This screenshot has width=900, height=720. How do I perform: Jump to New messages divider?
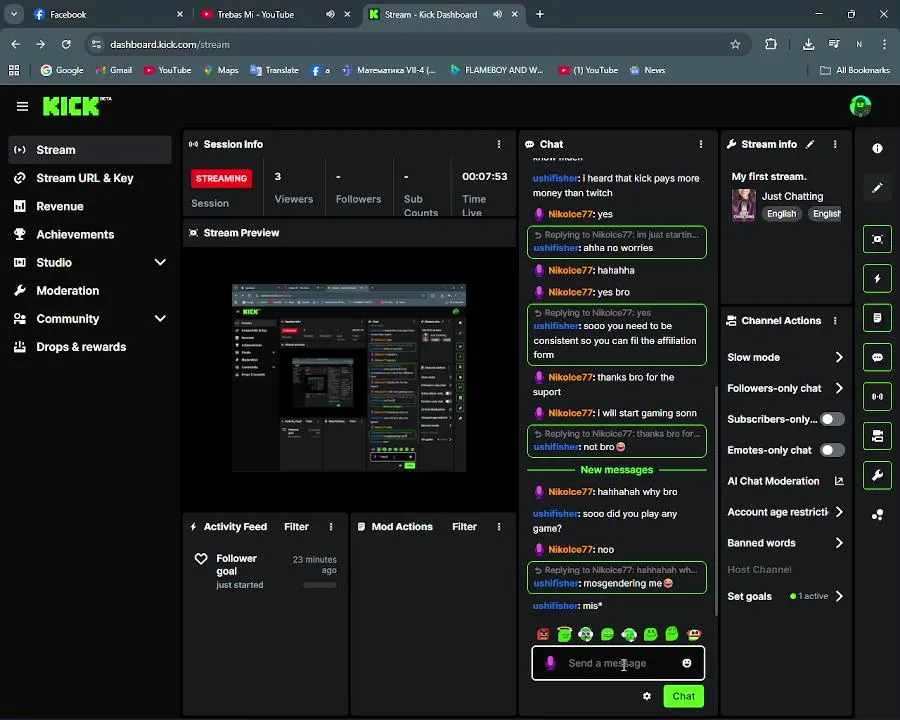coord(616,470)
